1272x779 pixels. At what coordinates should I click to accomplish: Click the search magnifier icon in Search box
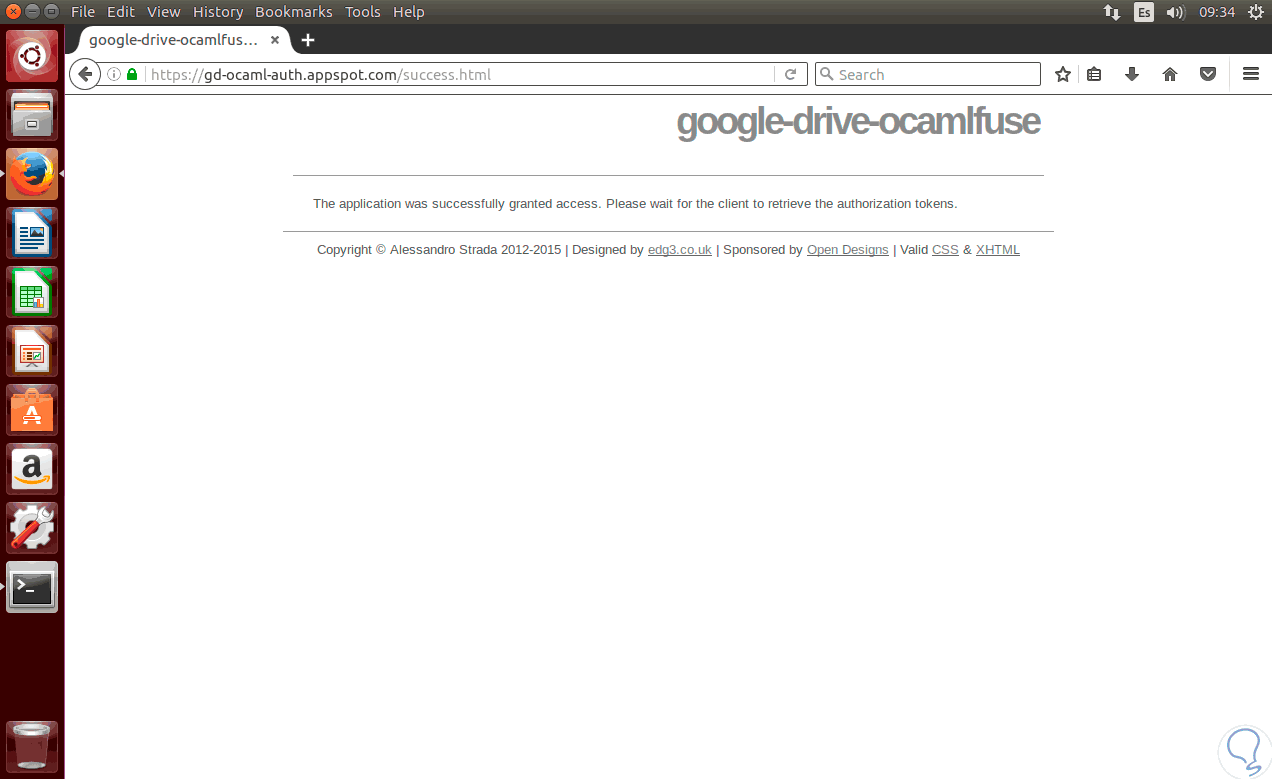(x=826, y=74)
